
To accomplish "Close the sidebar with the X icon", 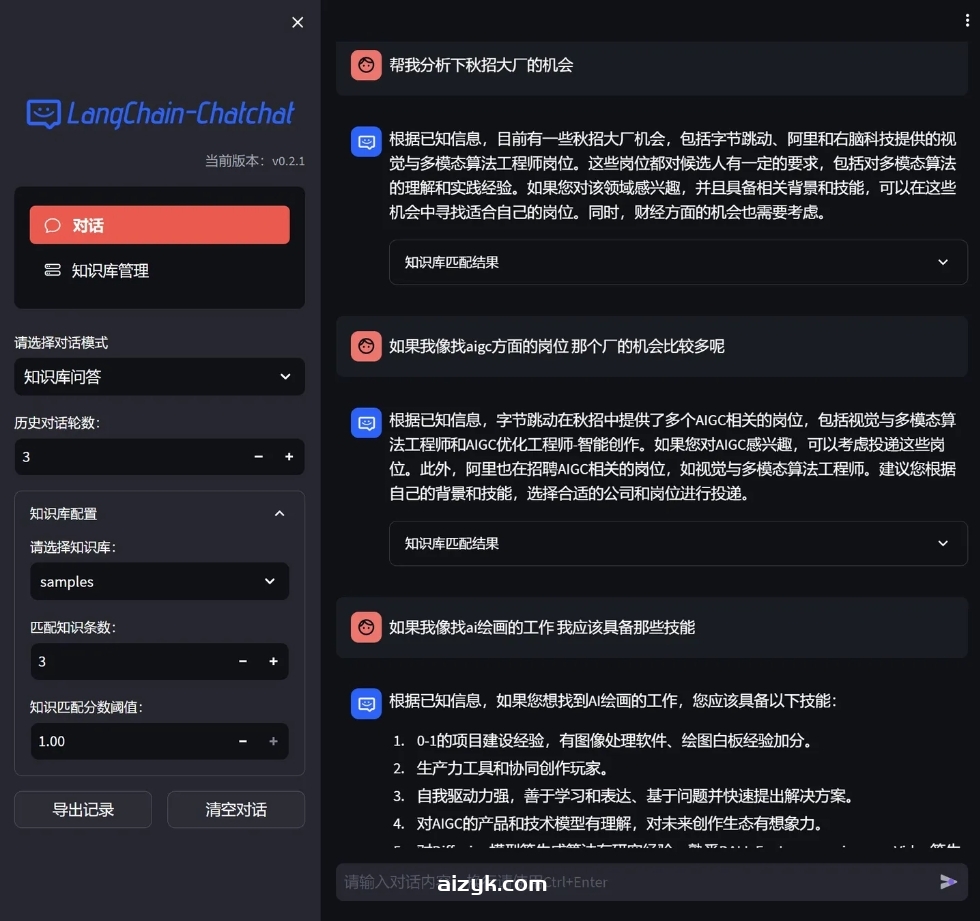I will pos(297,21).
